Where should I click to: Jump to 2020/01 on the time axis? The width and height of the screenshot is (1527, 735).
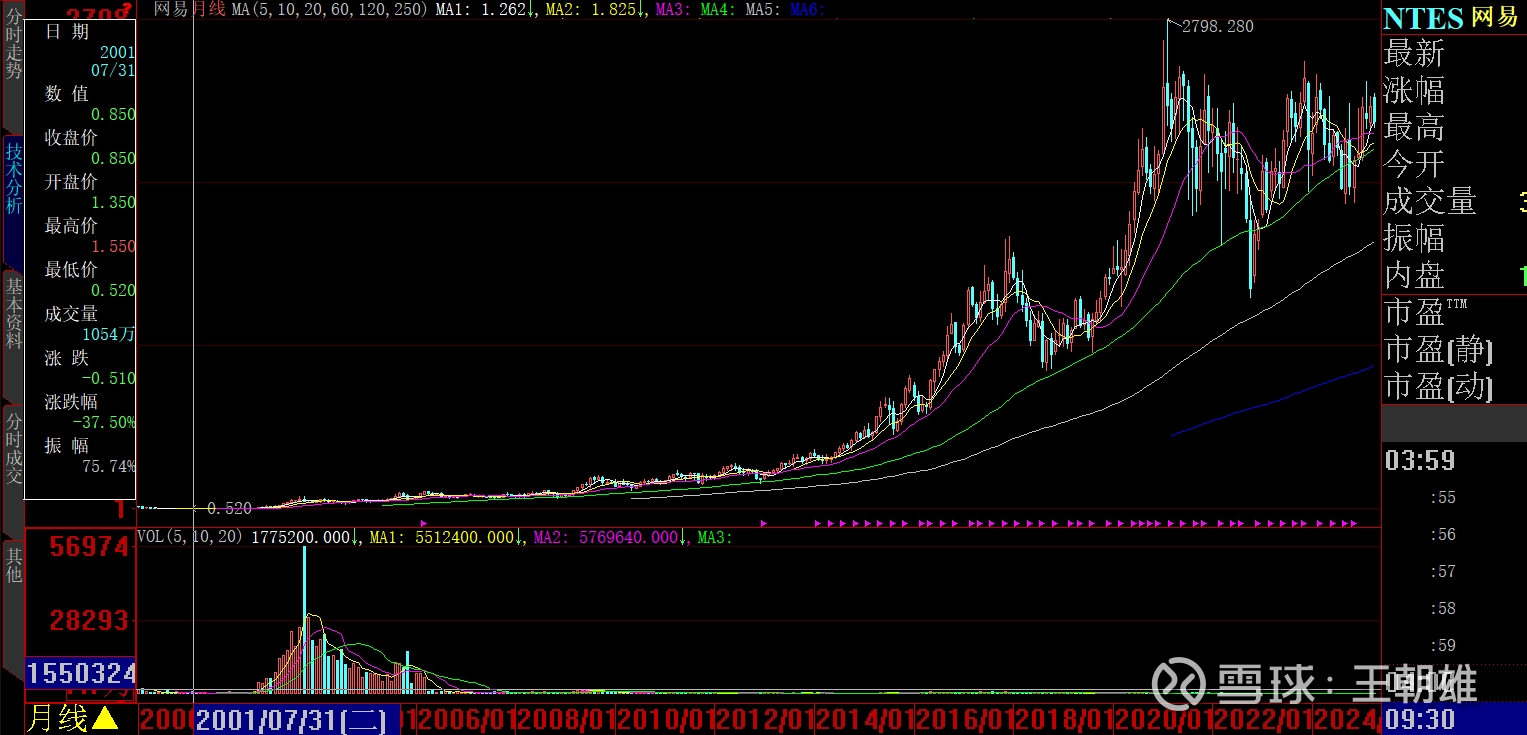click(1163, 719)
